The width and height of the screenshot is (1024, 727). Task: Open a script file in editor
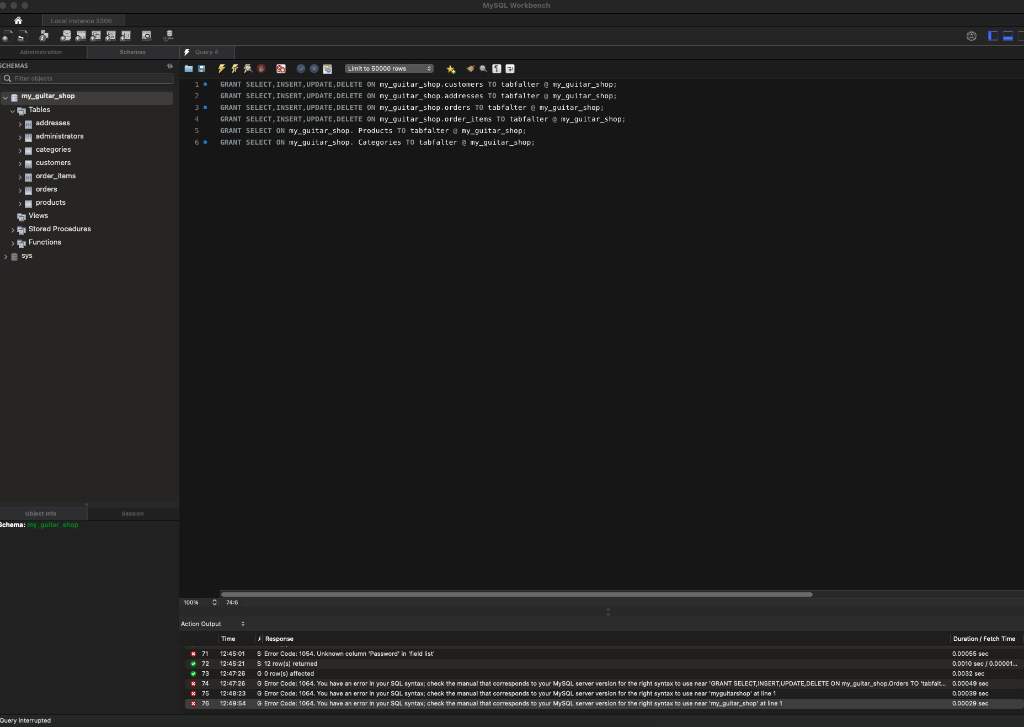point(189,69)
